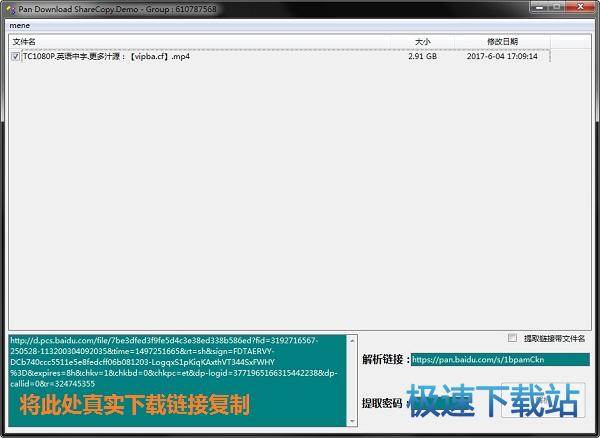Click the link box scroll up arrow
Viewport: 600px width, 438px height.
pos(352,340)
